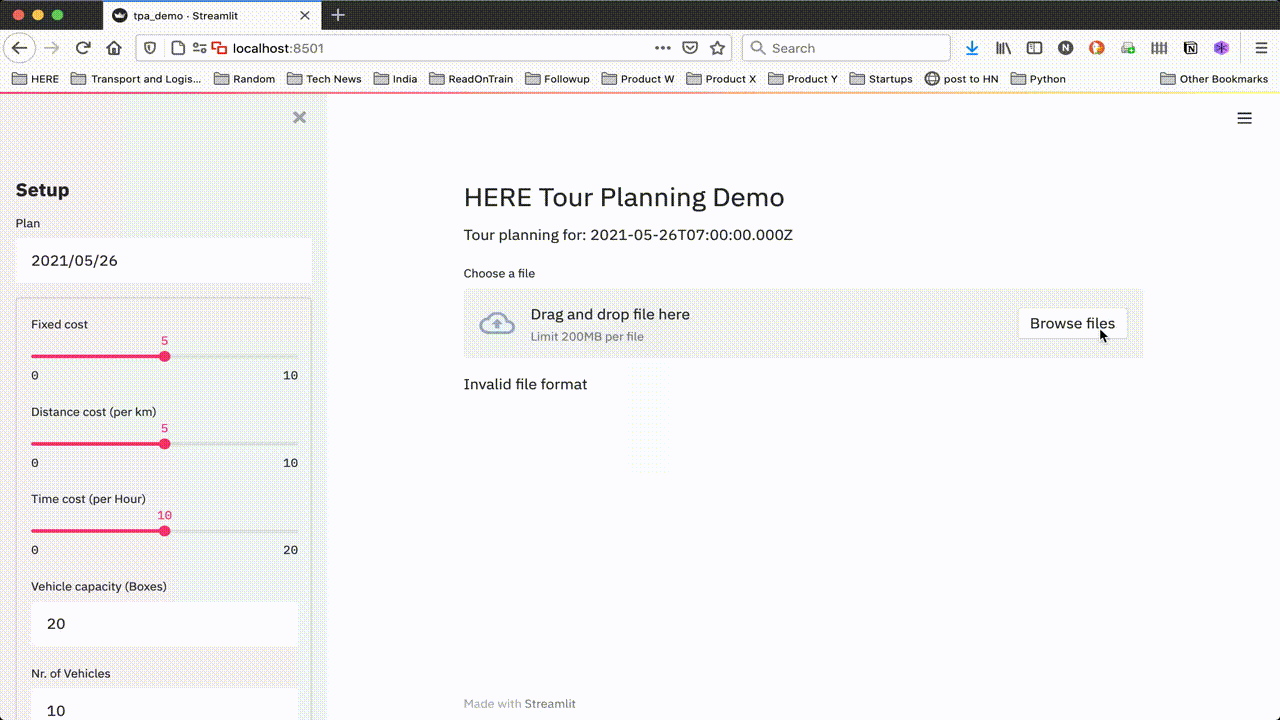
Task: Click the 'Invalid file format' message
Action: [x=525, y=384]
